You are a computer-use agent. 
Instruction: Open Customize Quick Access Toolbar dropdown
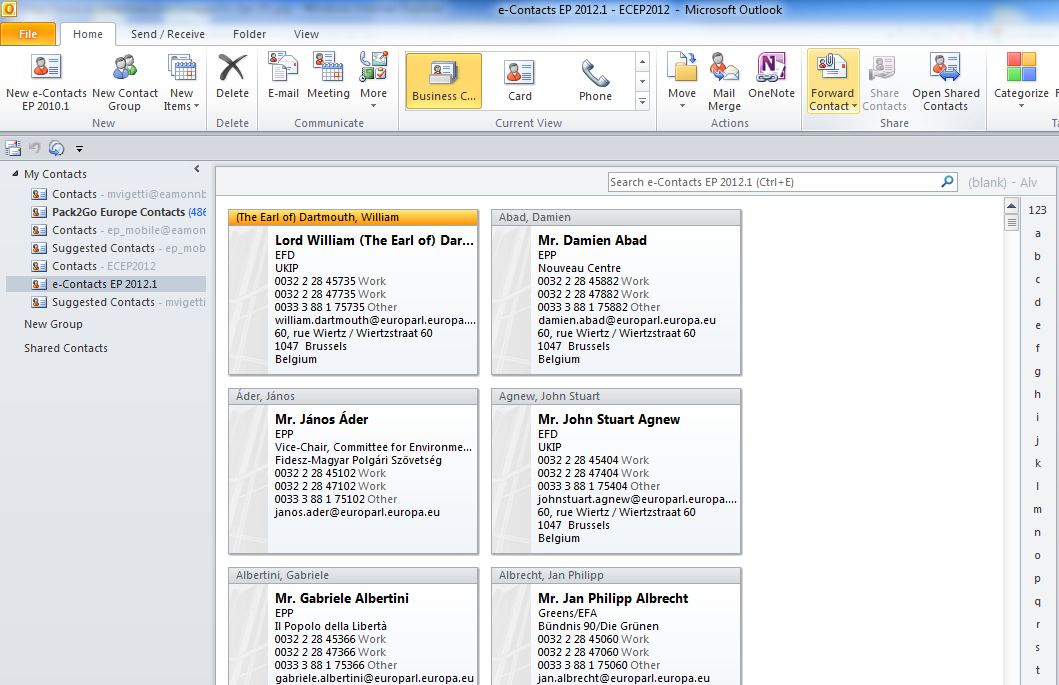79,149
